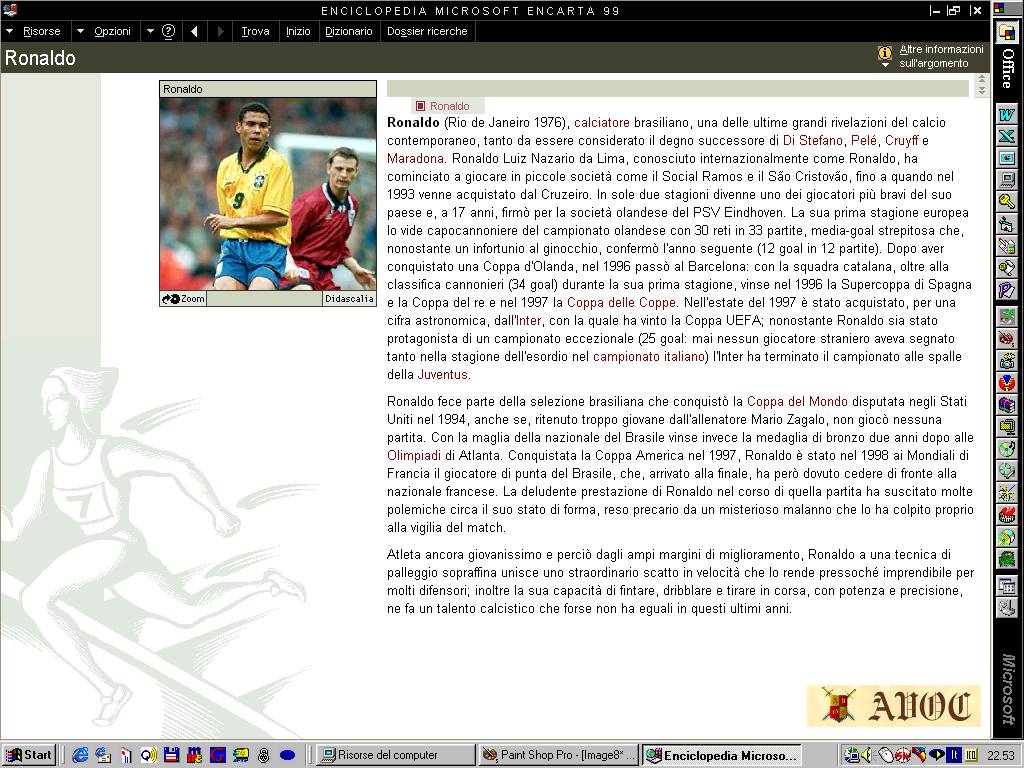
Task: Open the Coppa del Mondo link
Action: point(797,402)
